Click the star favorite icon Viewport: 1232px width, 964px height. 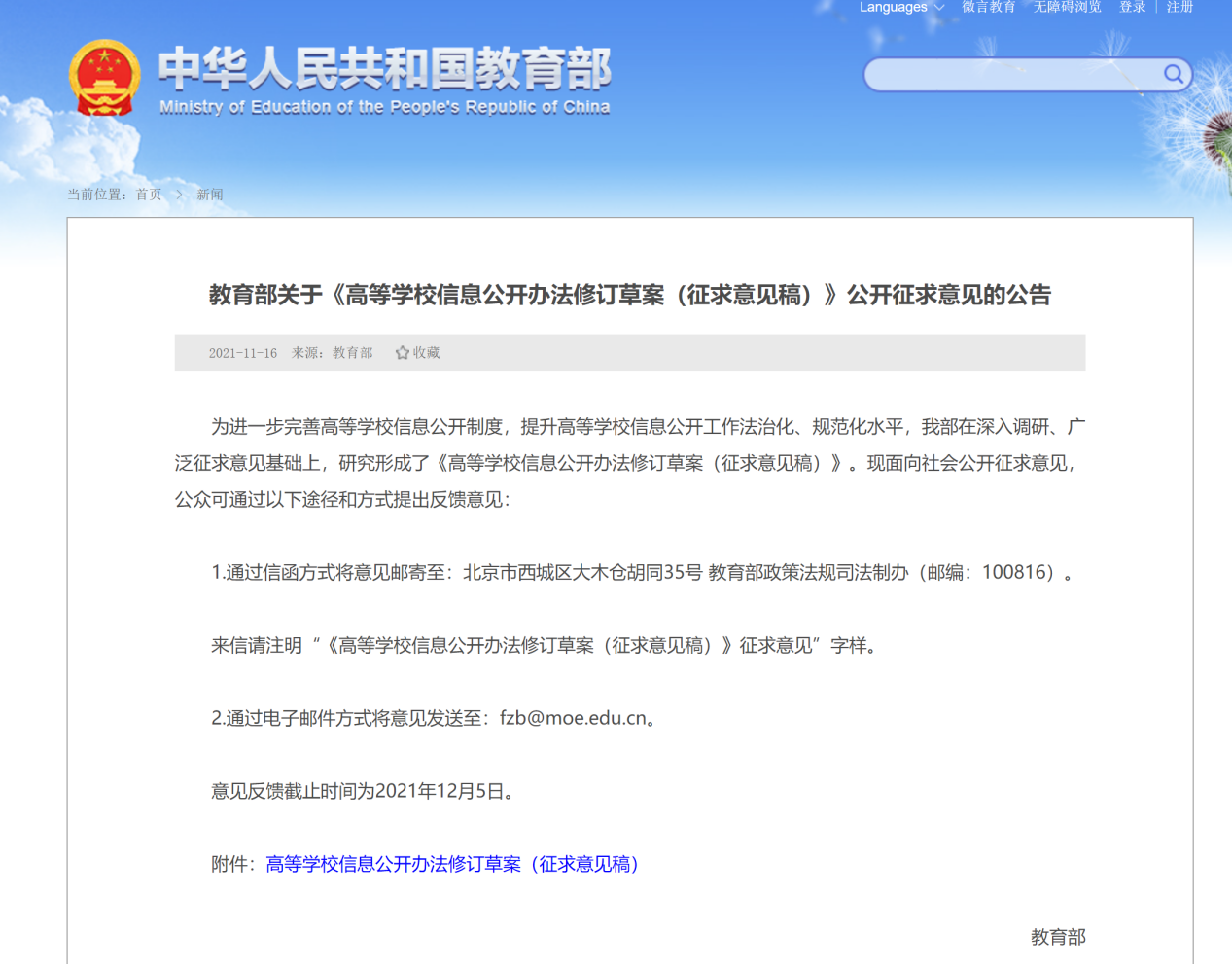click(402, 353)
